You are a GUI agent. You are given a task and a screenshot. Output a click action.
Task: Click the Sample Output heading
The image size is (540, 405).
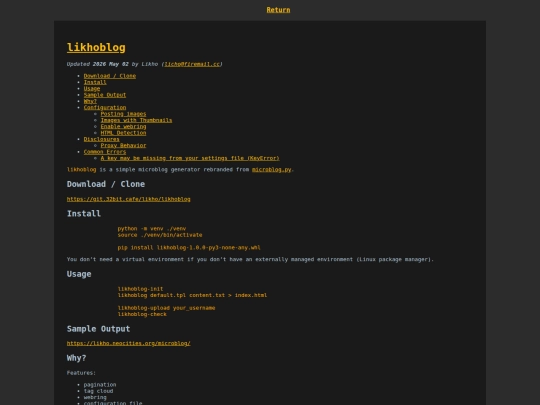click(98, 329)
